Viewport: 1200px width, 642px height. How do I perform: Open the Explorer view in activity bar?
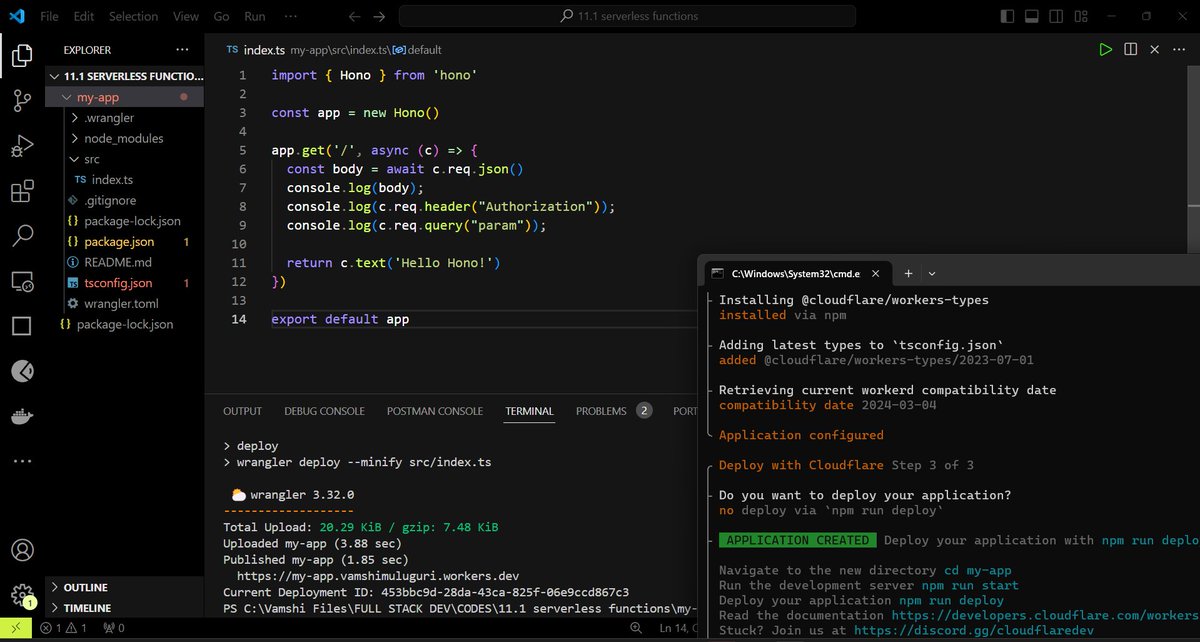click(22, 55)
